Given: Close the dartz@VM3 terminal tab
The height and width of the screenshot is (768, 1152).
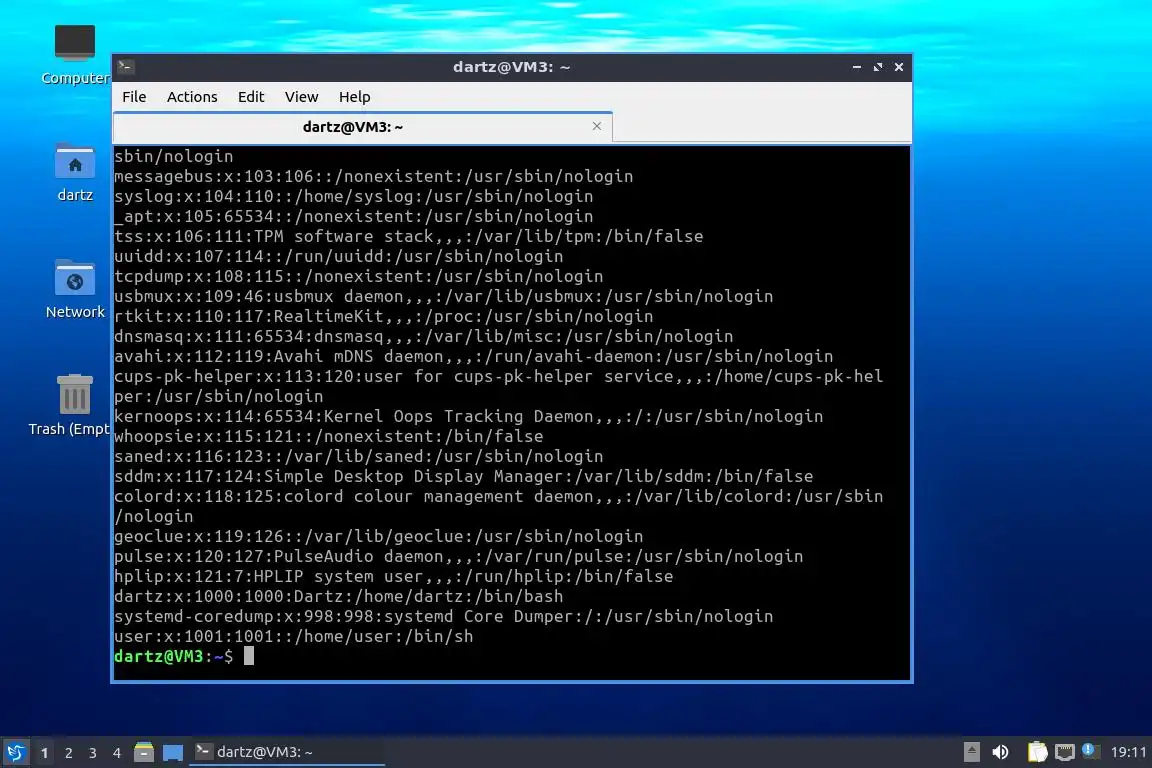Looking at the screenshot, I should (x=597, y=126).
